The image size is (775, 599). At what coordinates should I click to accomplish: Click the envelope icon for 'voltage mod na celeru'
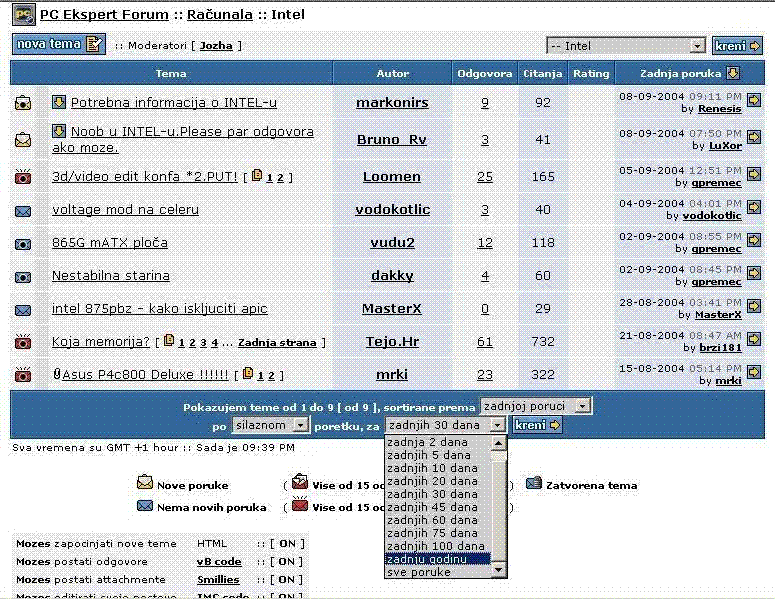tap(23, 210)
